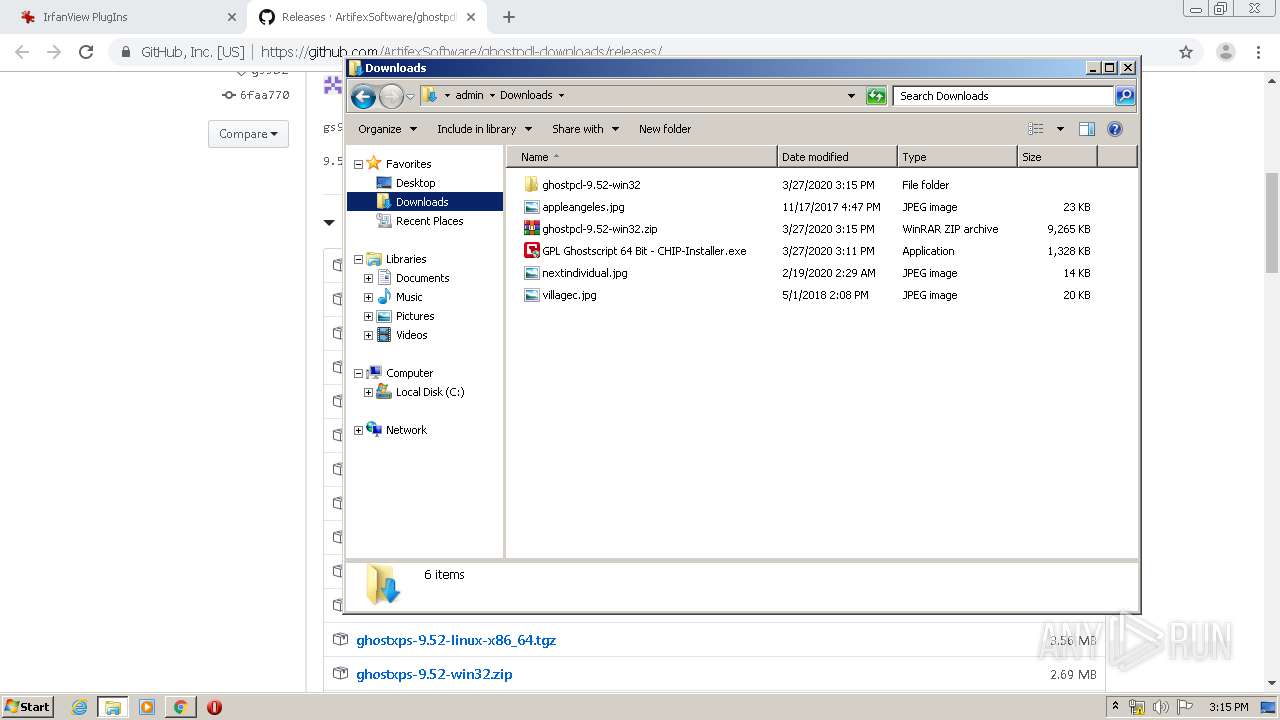Sort files by Type column header
The image size is (1280, 720).
(x=957, y=157)
